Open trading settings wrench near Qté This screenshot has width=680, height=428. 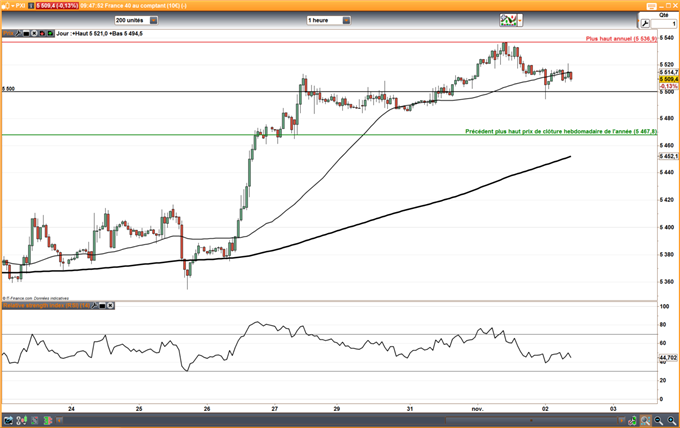point(645,24)
